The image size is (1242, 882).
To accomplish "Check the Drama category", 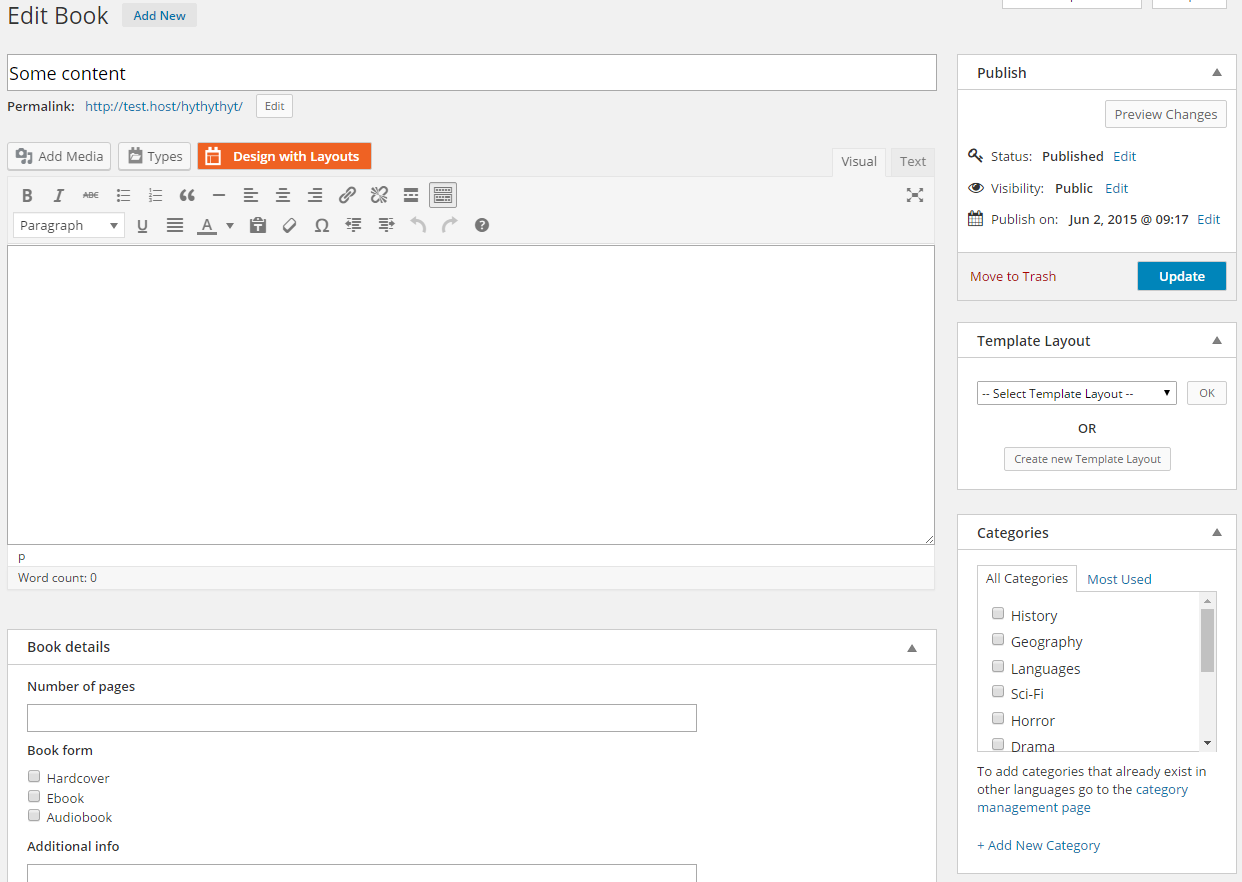I will [998, 745].
